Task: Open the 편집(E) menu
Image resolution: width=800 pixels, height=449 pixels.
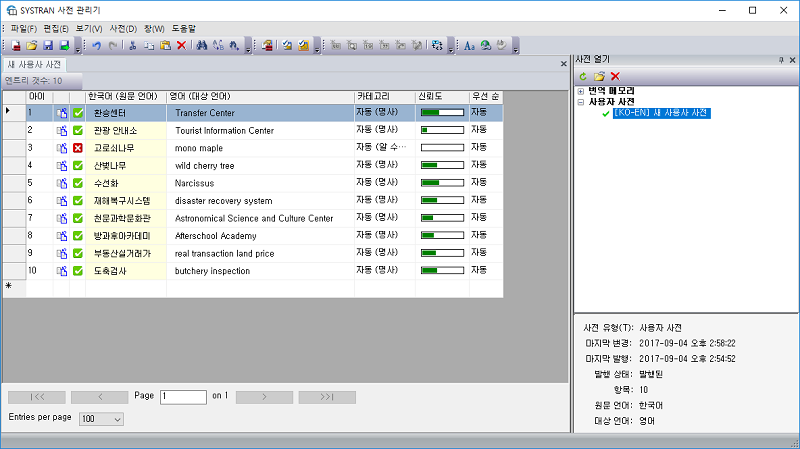Action: tap(56, 29)
